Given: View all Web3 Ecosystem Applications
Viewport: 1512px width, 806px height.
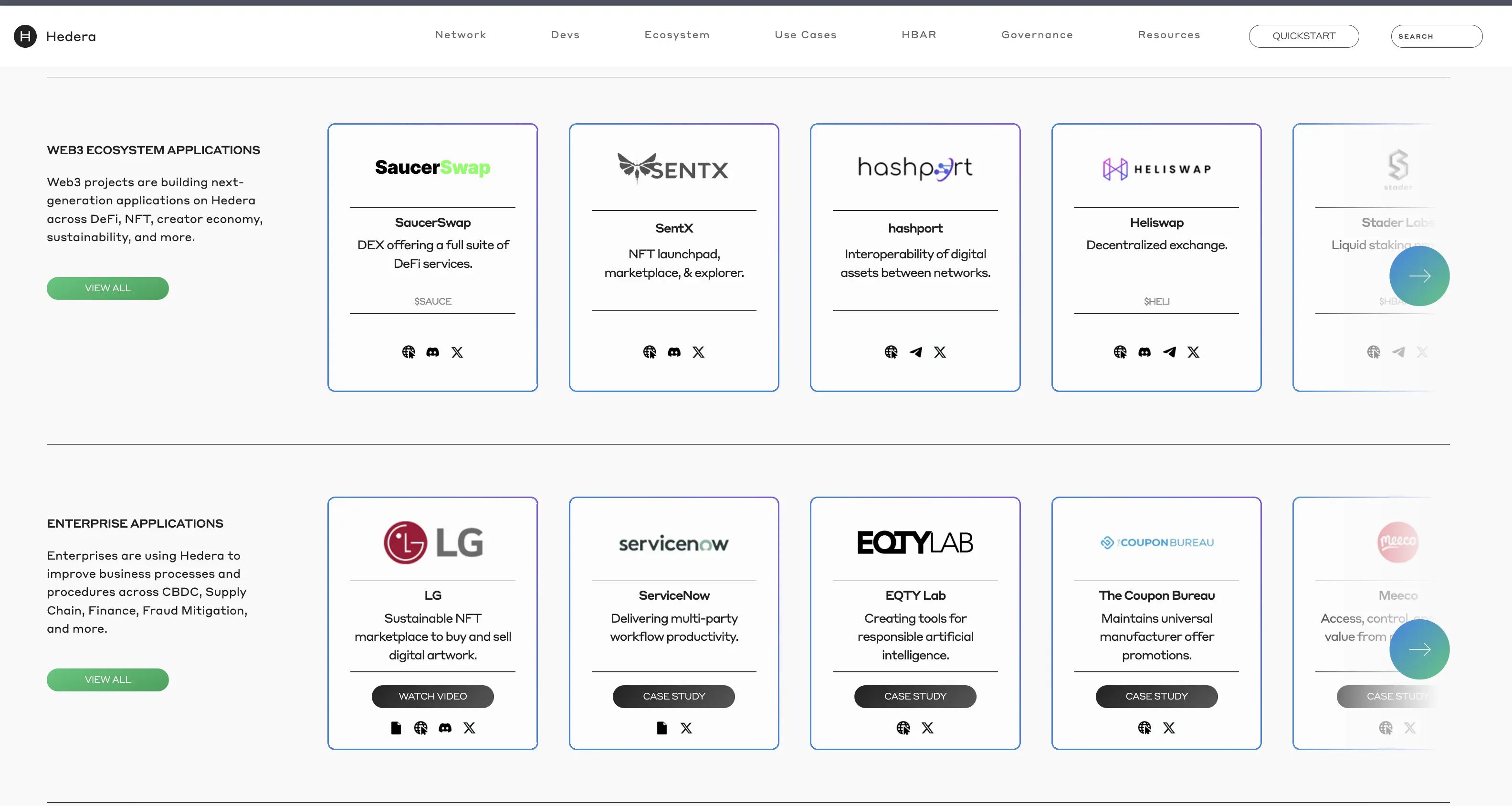Looking at the screenshot, I should pyautogui.click(x=108, y=288).
